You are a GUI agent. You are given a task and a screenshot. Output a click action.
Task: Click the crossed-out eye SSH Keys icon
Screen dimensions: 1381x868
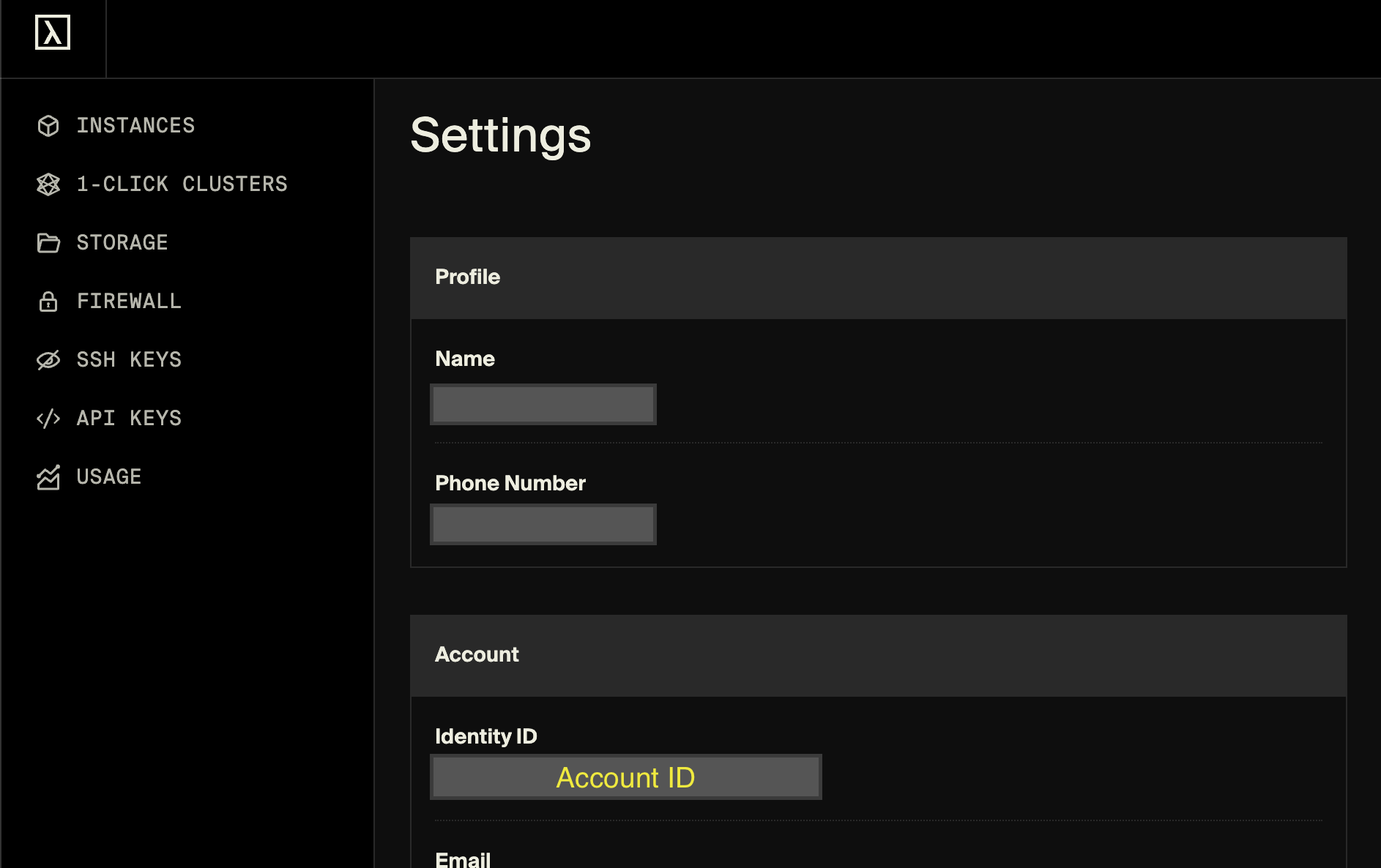point(48,360)
